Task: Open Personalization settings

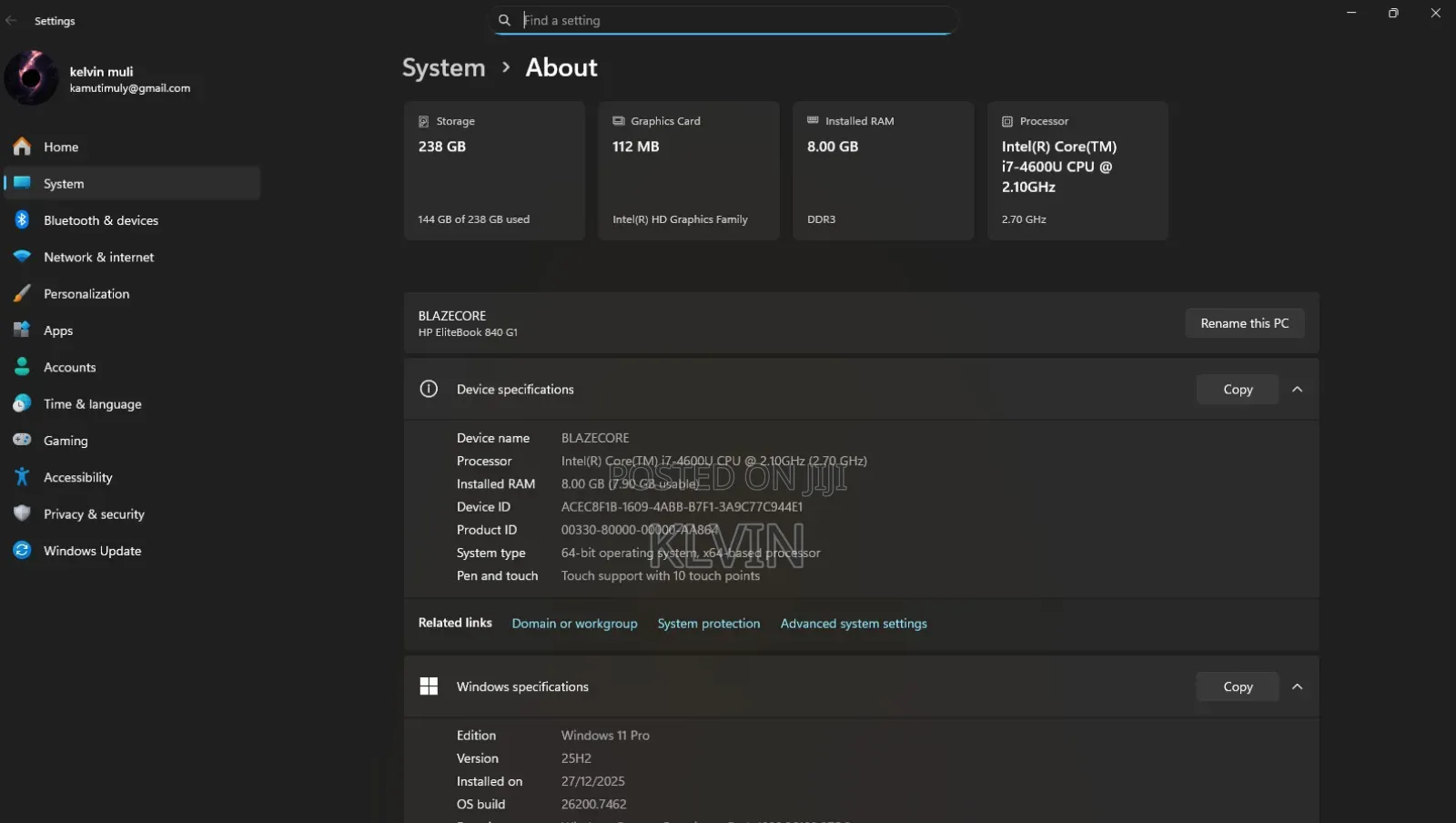Action: click(x=133, y=293)
